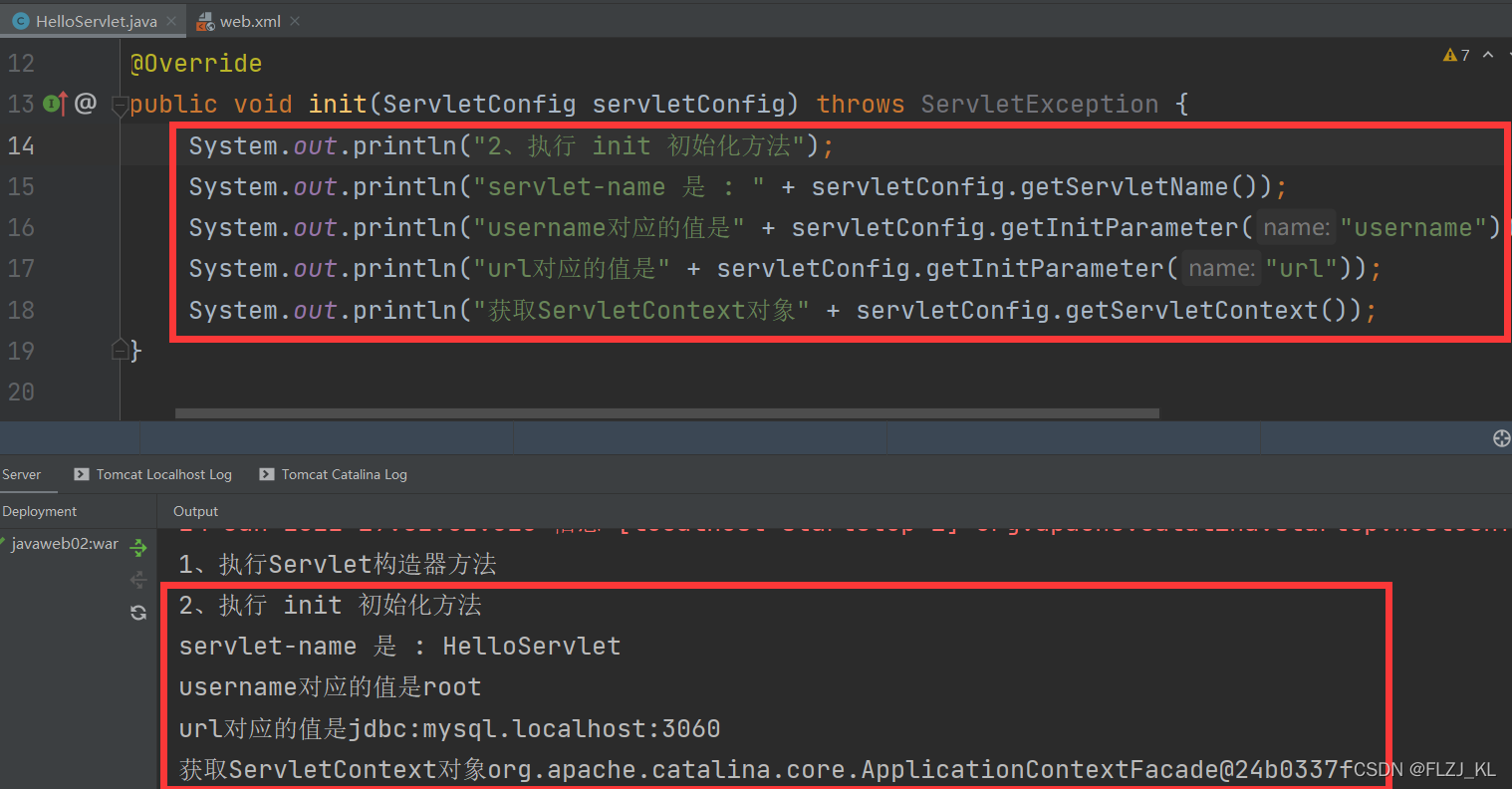Click the greyed undeploy arrow icon
The width and height of the screenshot is (1512, 789).
tap(138, 580)
